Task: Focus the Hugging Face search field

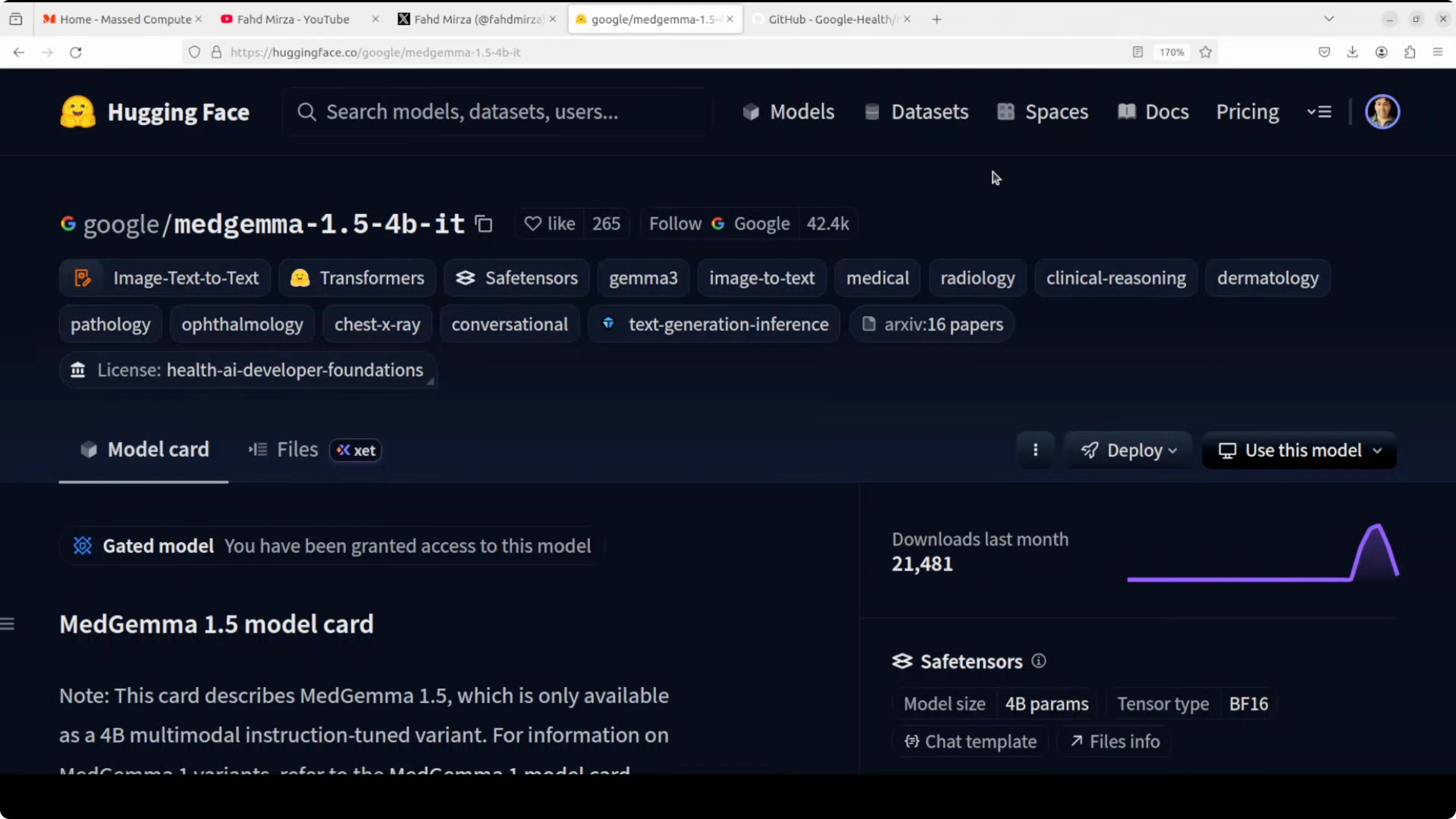Action: (497, 112)
